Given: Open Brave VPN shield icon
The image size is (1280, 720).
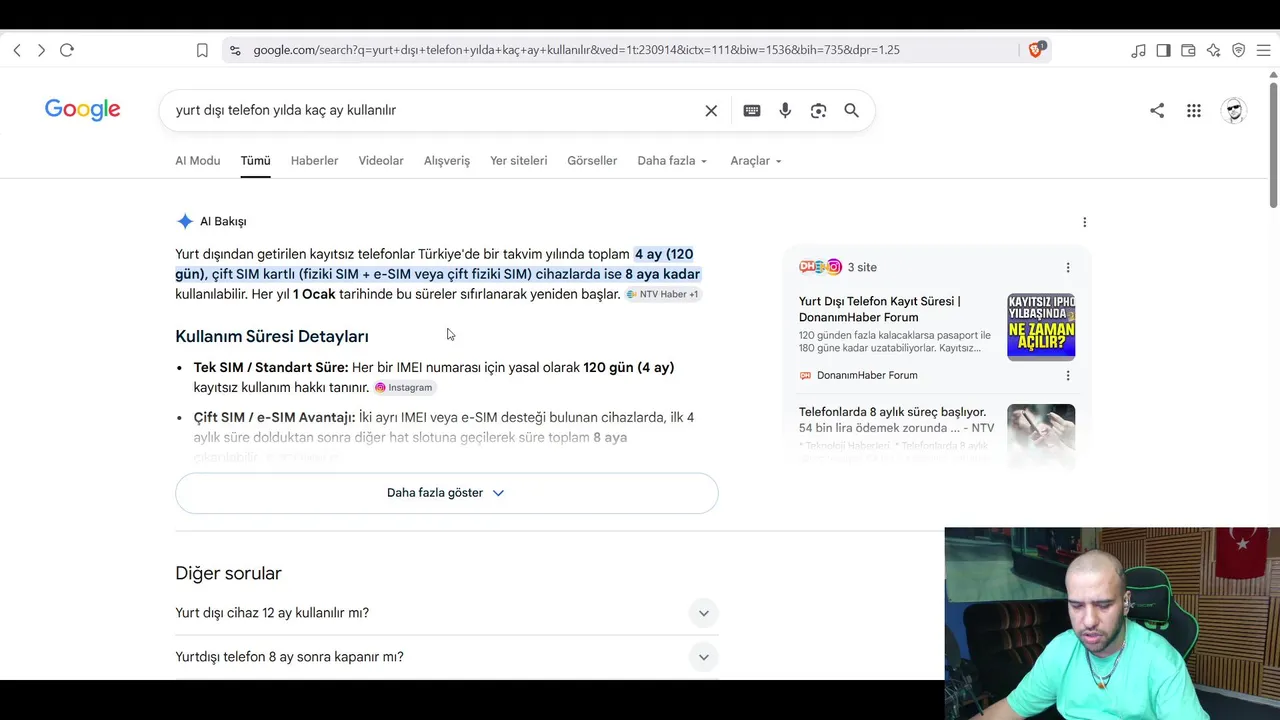Looking at the screenshot, I should point(1238,50).
